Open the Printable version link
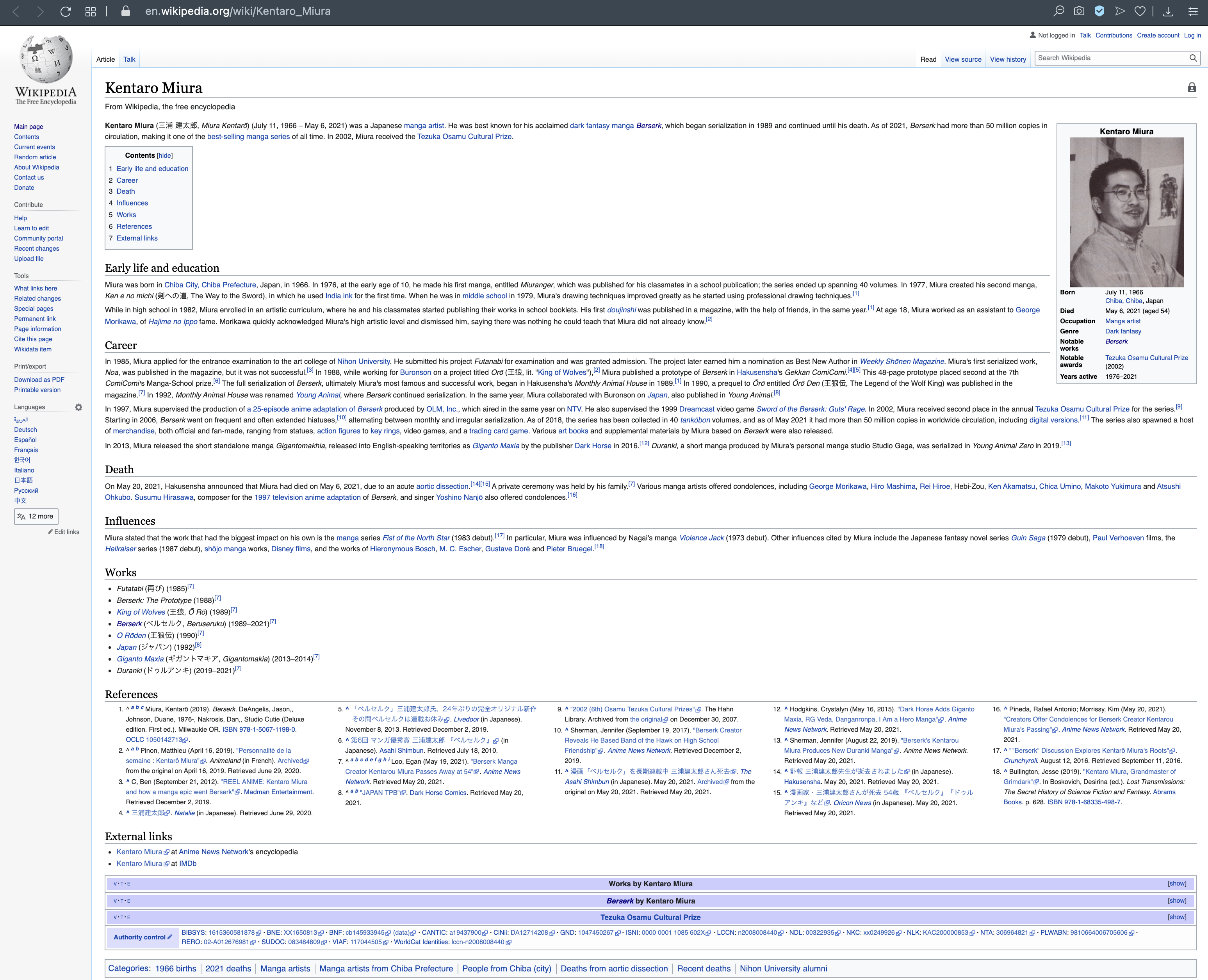1208x980 pixels. [x=37, y=390]
